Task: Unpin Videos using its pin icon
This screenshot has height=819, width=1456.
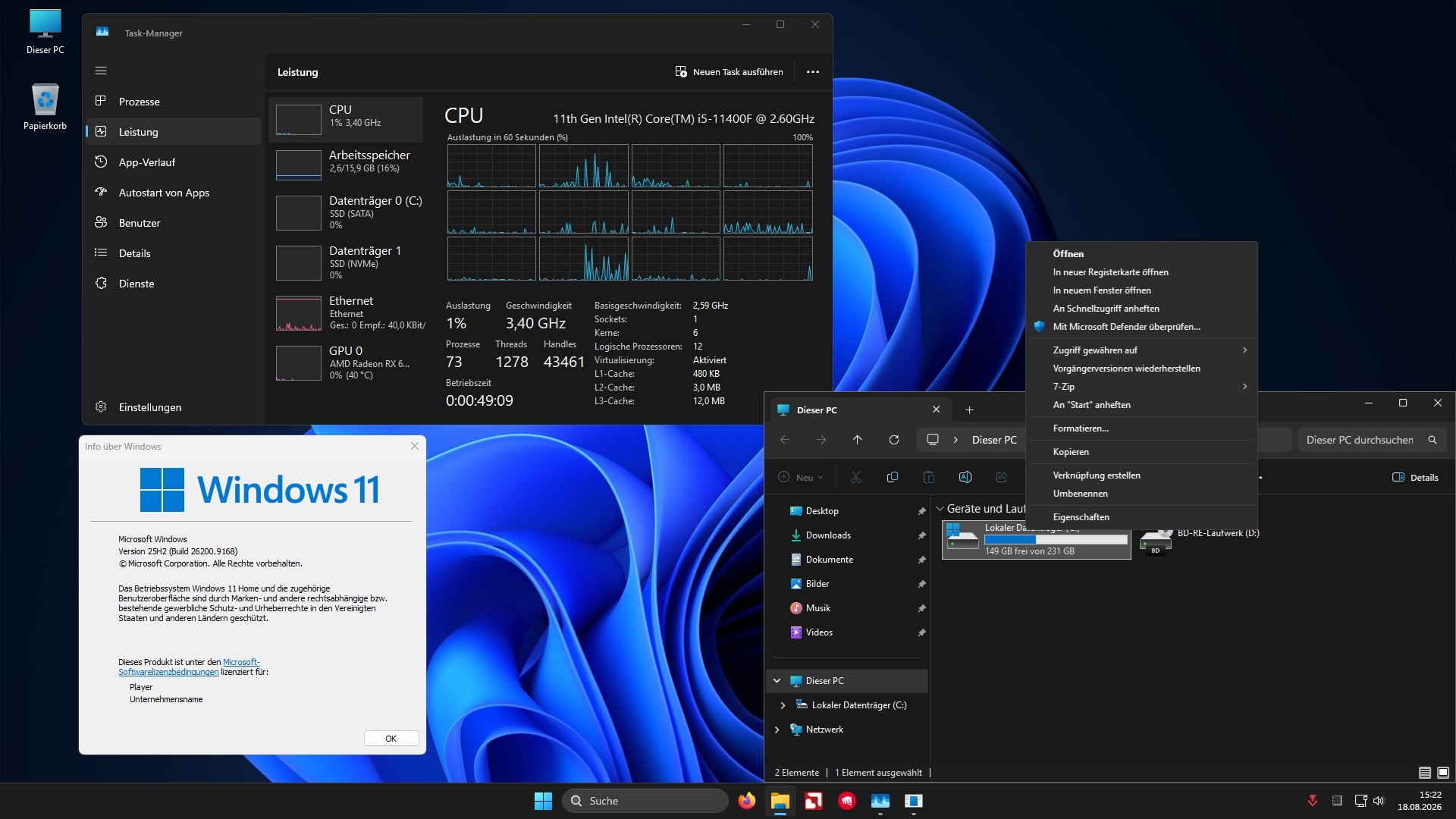Action: [x=921, y=632]
